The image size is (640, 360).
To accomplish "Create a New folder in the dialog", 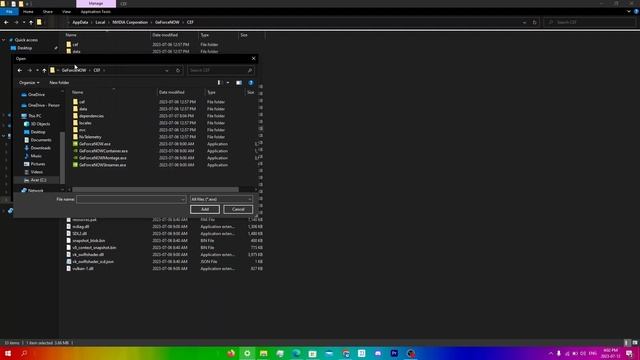I will click(59, 83).
